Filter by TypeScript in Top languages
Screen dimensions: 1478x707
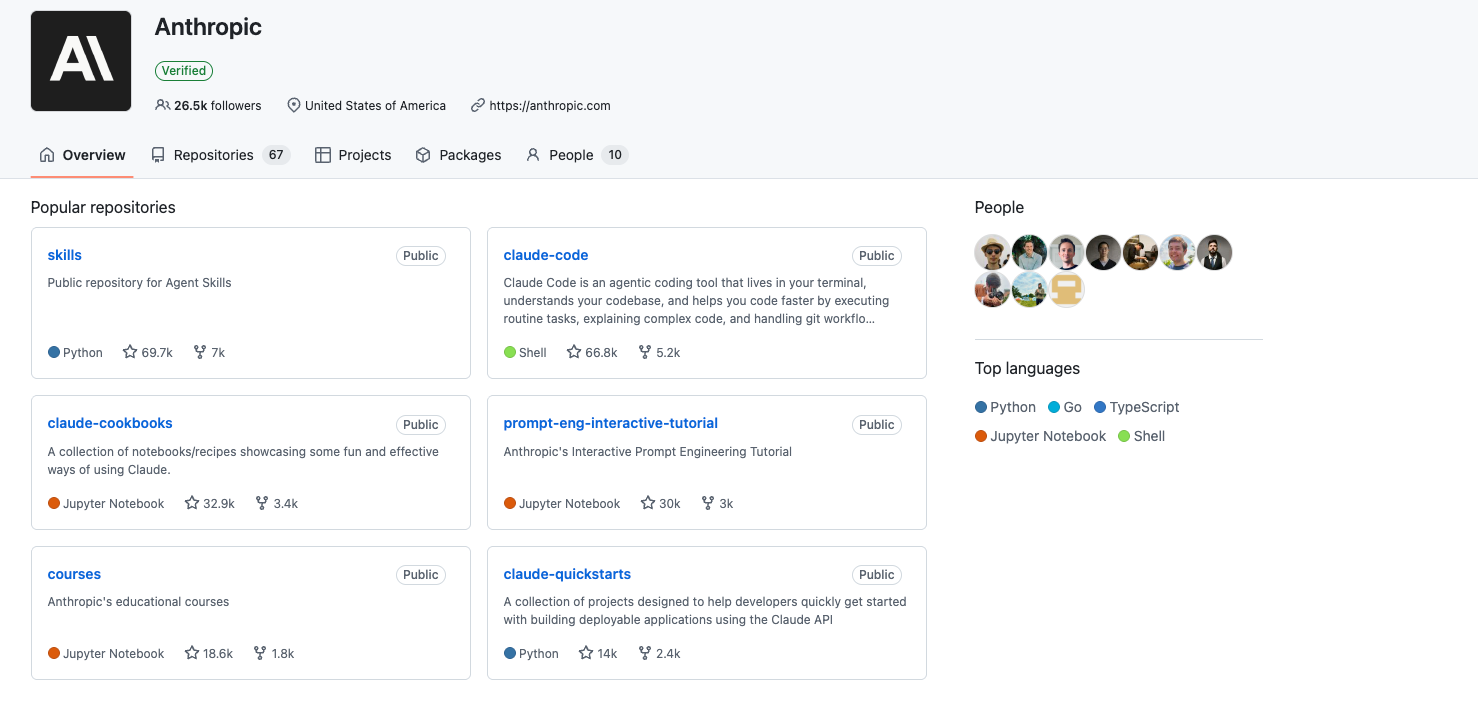pos(1137,407)
